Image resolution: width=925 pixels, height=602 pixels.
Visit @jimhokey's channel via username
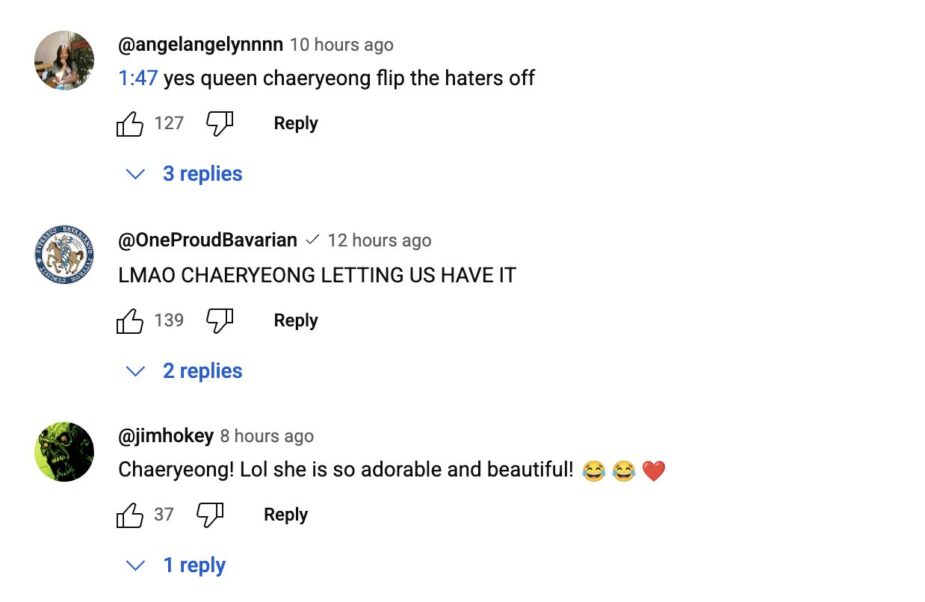pyautogui.click(x=165, y=436)
